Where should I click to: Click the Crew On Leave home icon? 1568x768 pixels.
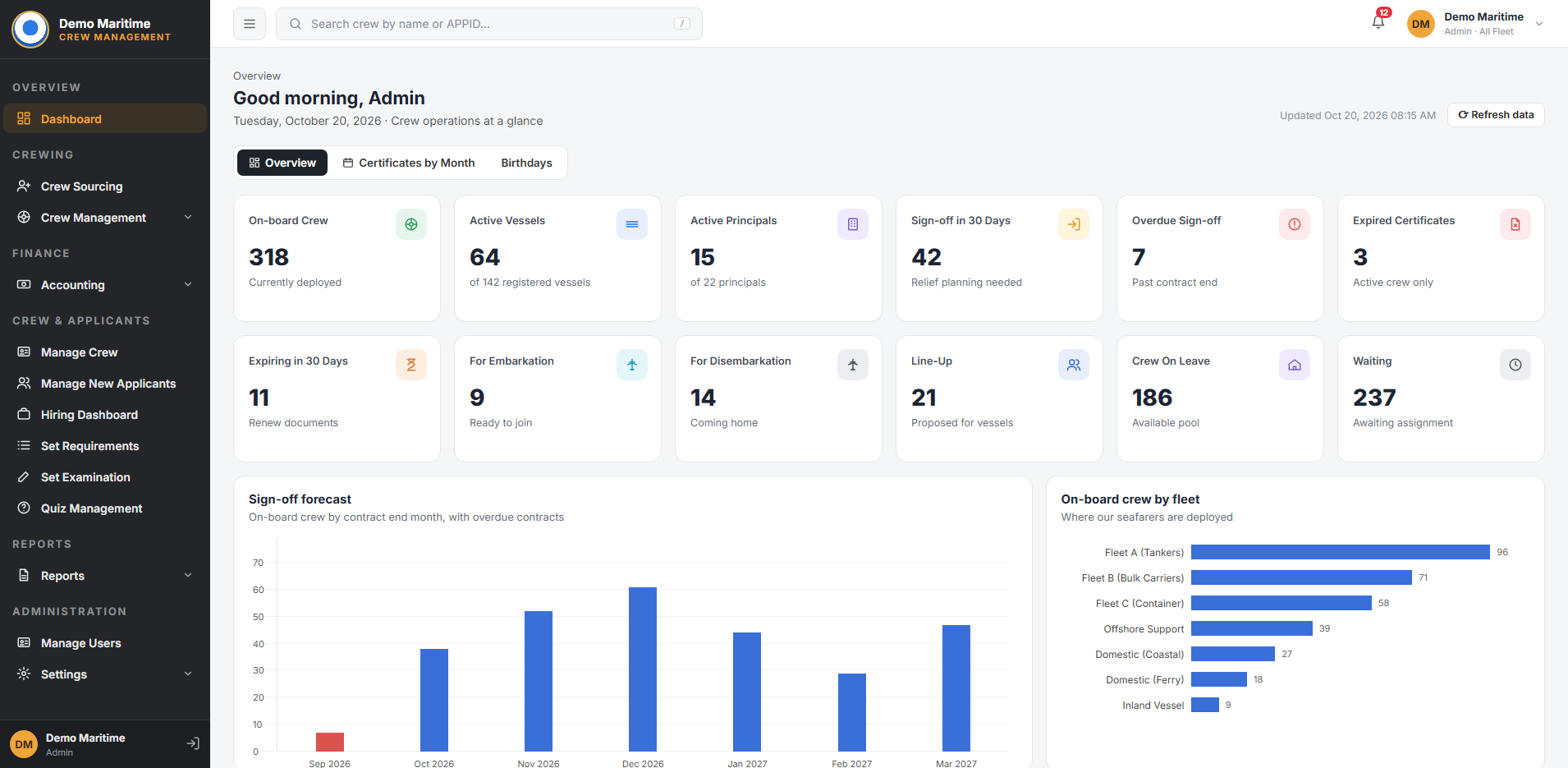pos(1295,365)
